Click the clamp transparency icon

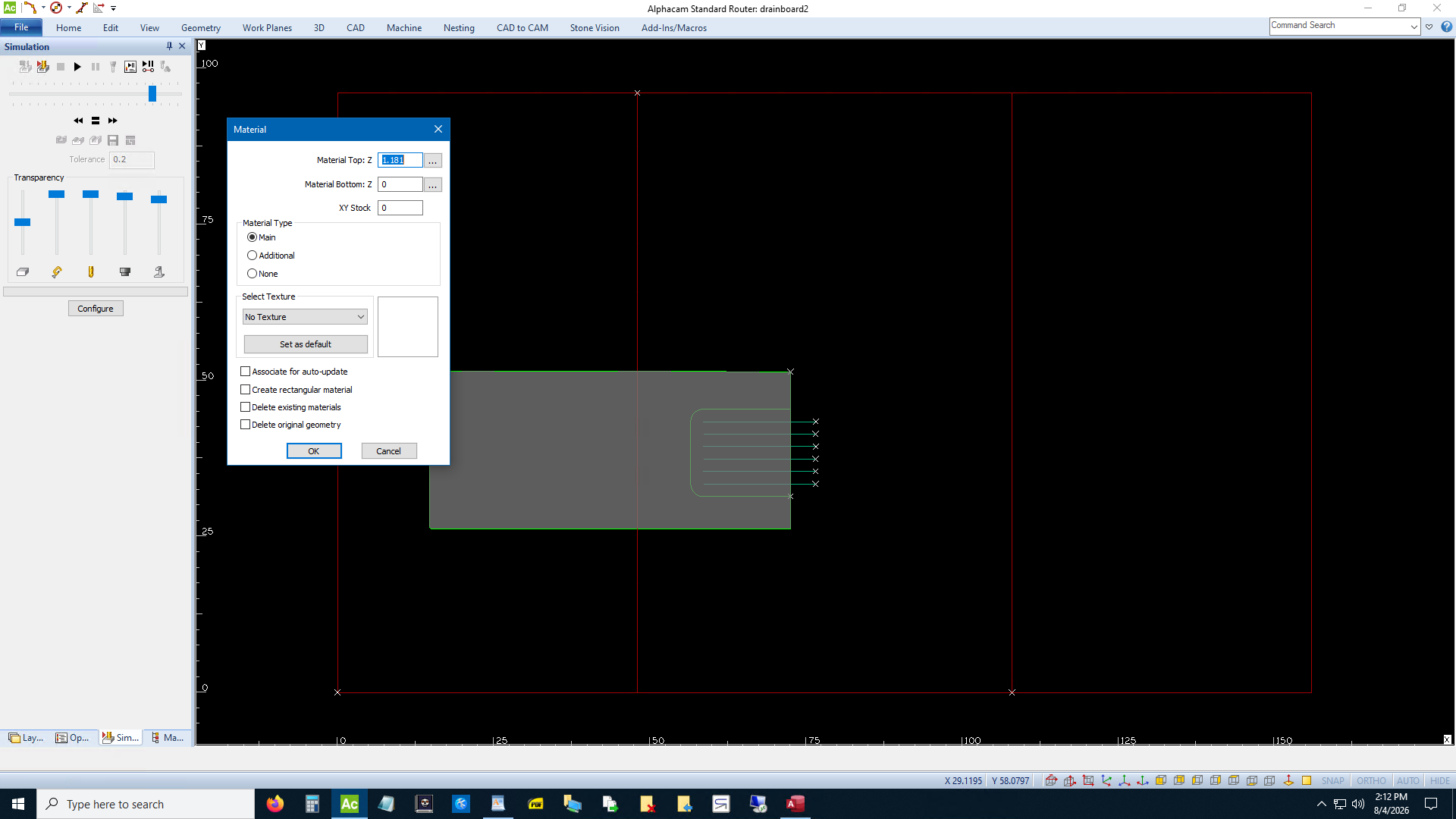point(57,271)
